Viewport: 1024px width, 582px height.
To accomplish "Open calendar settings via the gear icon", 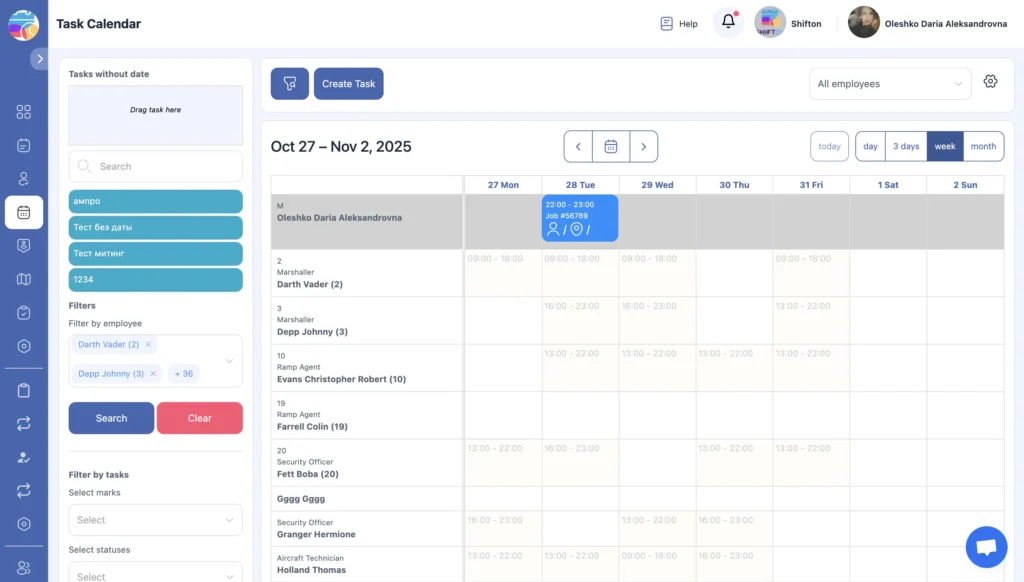I will click(990, 82).
